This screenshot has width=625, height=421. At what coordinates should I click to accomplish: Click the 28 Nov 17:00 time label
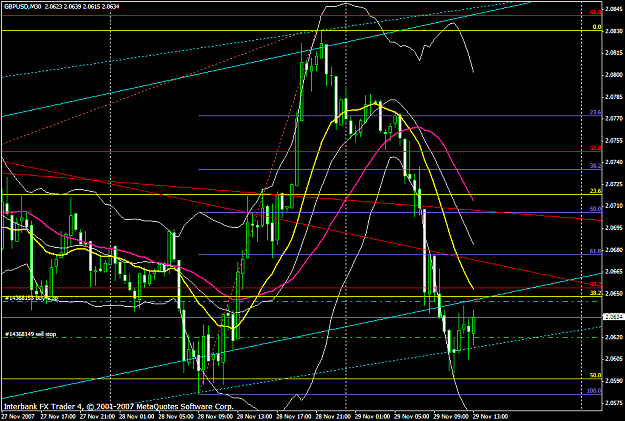(x=293, y=417)
